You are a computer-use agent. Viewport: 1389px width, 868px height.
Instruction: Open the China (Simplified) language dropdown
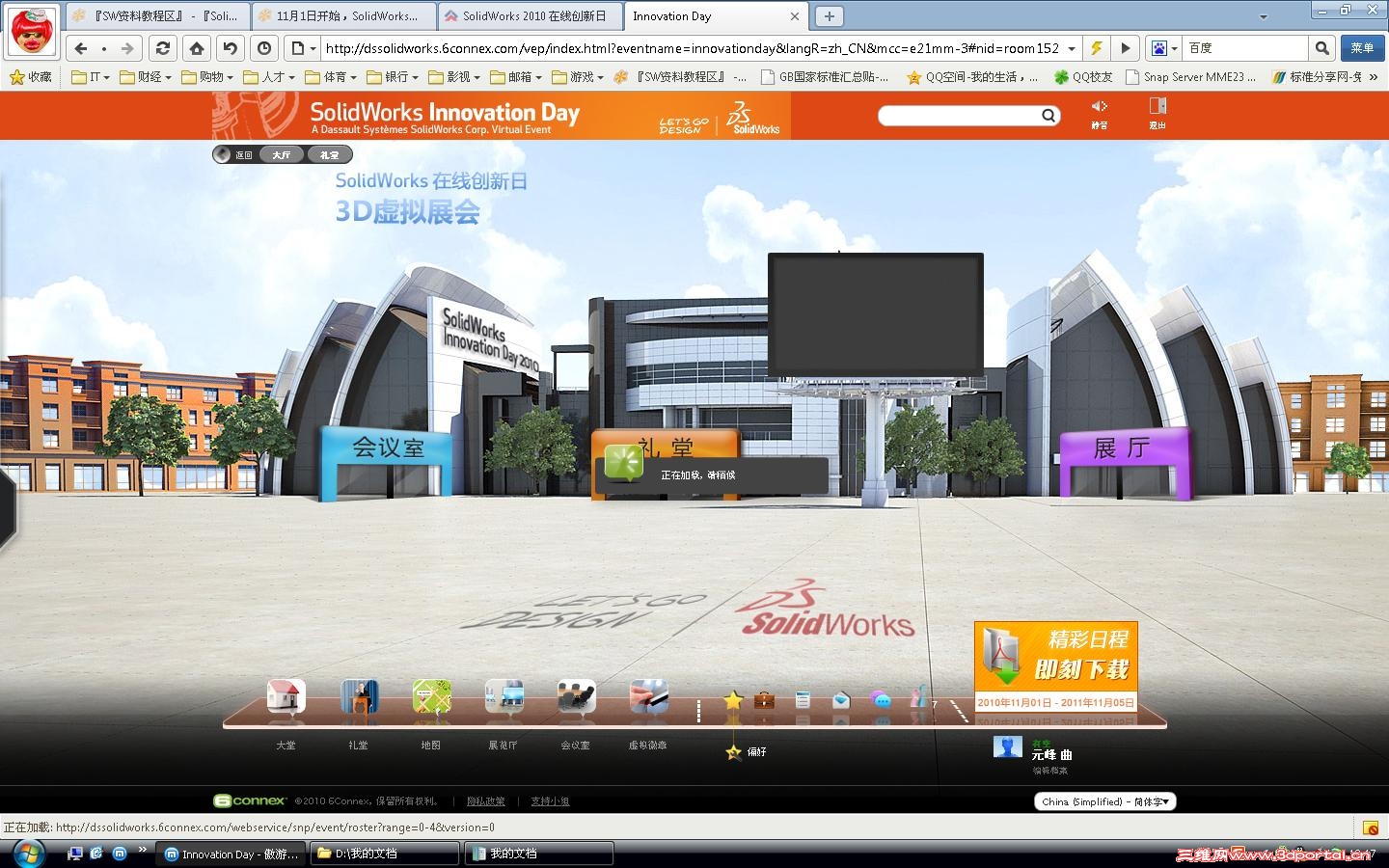1105,801
